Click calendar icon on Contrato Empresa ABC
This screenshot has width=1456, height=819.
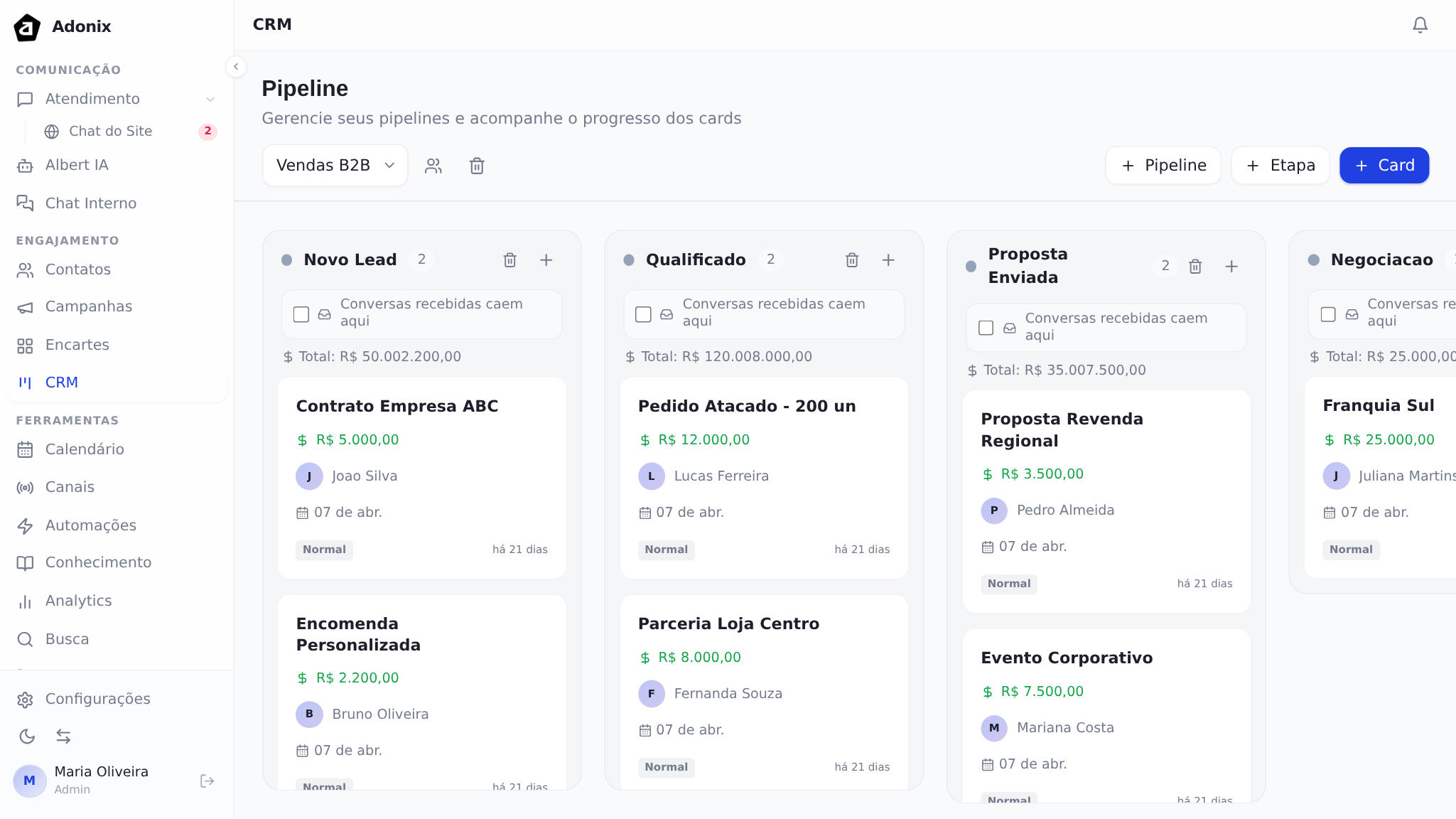click(302, 513)
